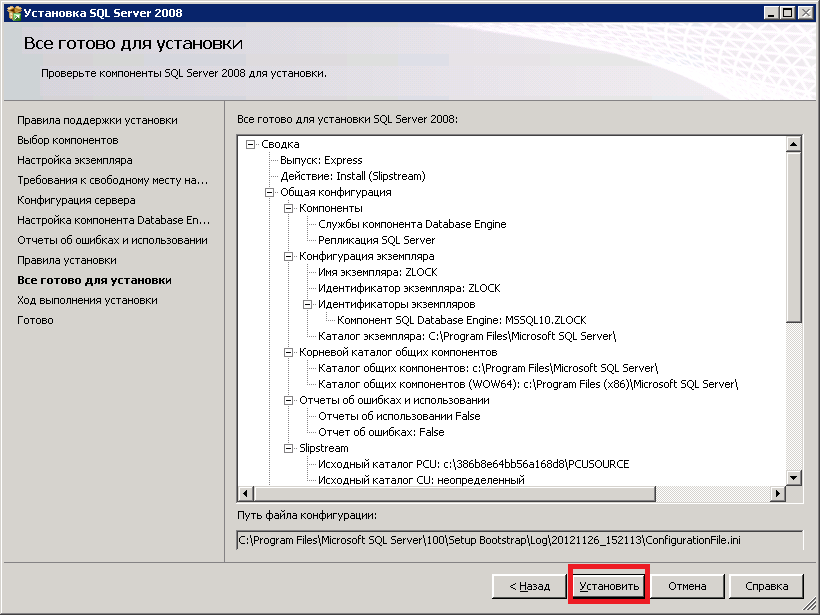Click the Назад button
The height and width of the screenshot is (615, 820).
(x=528, y=586)
